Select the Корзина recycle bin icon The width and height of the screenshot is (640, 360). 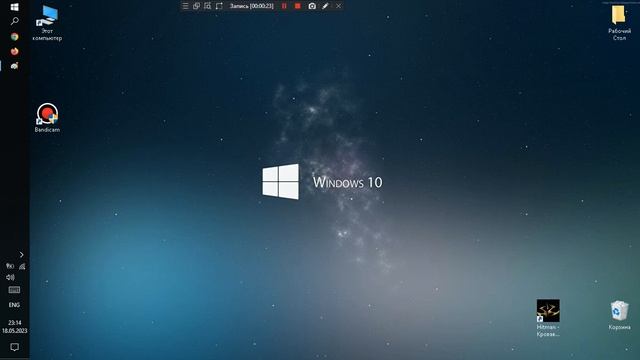pyautogui.click(x=619, y=315)
